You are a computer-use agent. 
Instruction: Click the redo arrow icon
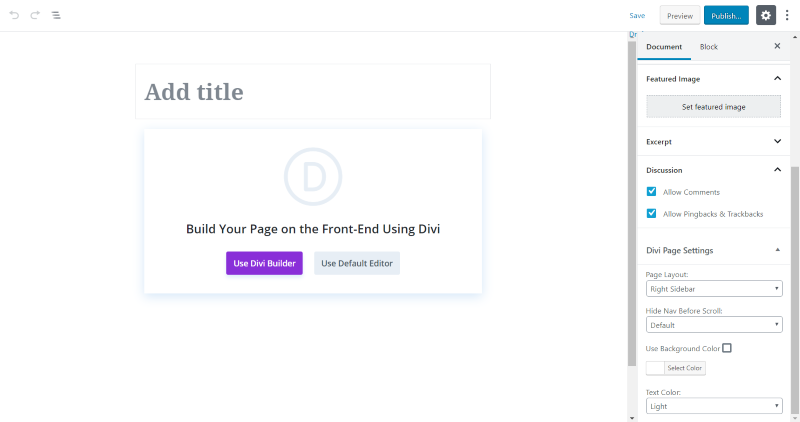coord(35,15)
